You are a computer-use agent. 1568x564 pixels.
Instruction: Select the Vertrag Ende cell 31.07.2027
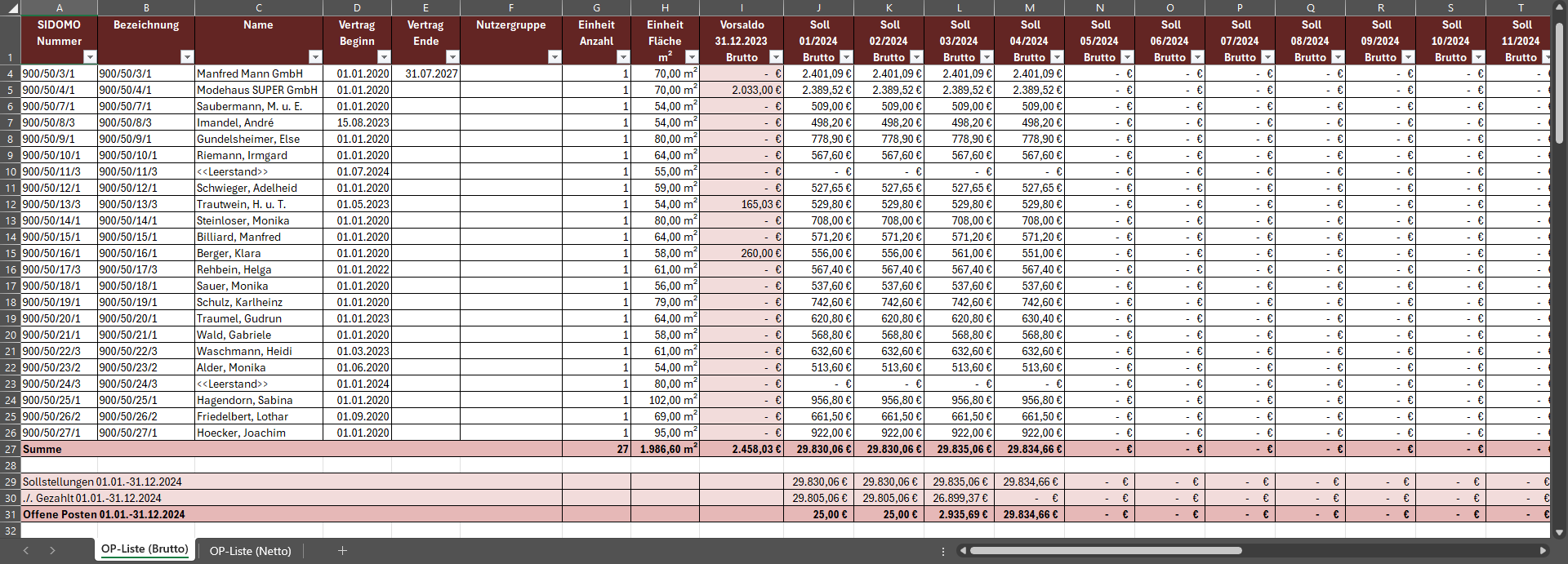(x=425, y=73)
